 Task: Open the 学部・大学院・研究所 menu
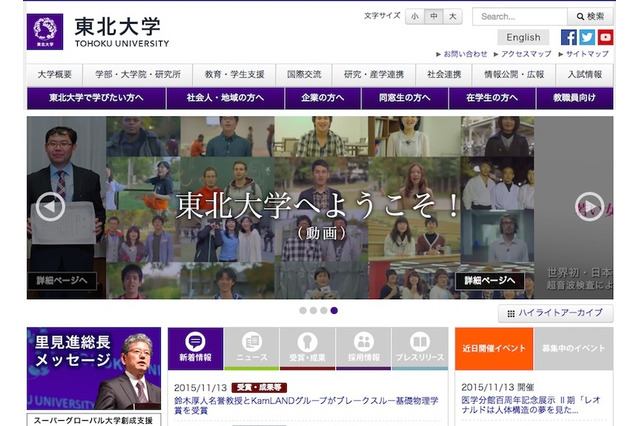138,75
